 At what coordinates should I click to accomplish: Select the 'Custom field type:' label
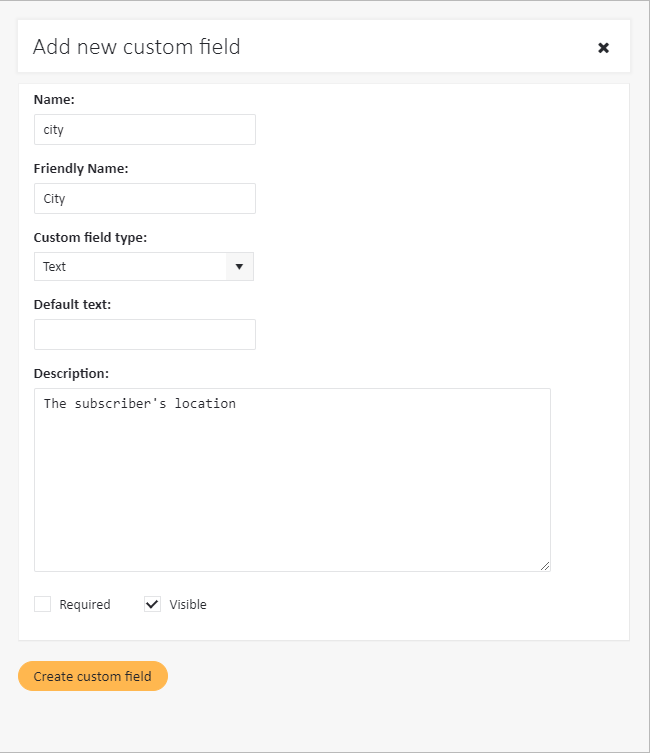(91, 238)
